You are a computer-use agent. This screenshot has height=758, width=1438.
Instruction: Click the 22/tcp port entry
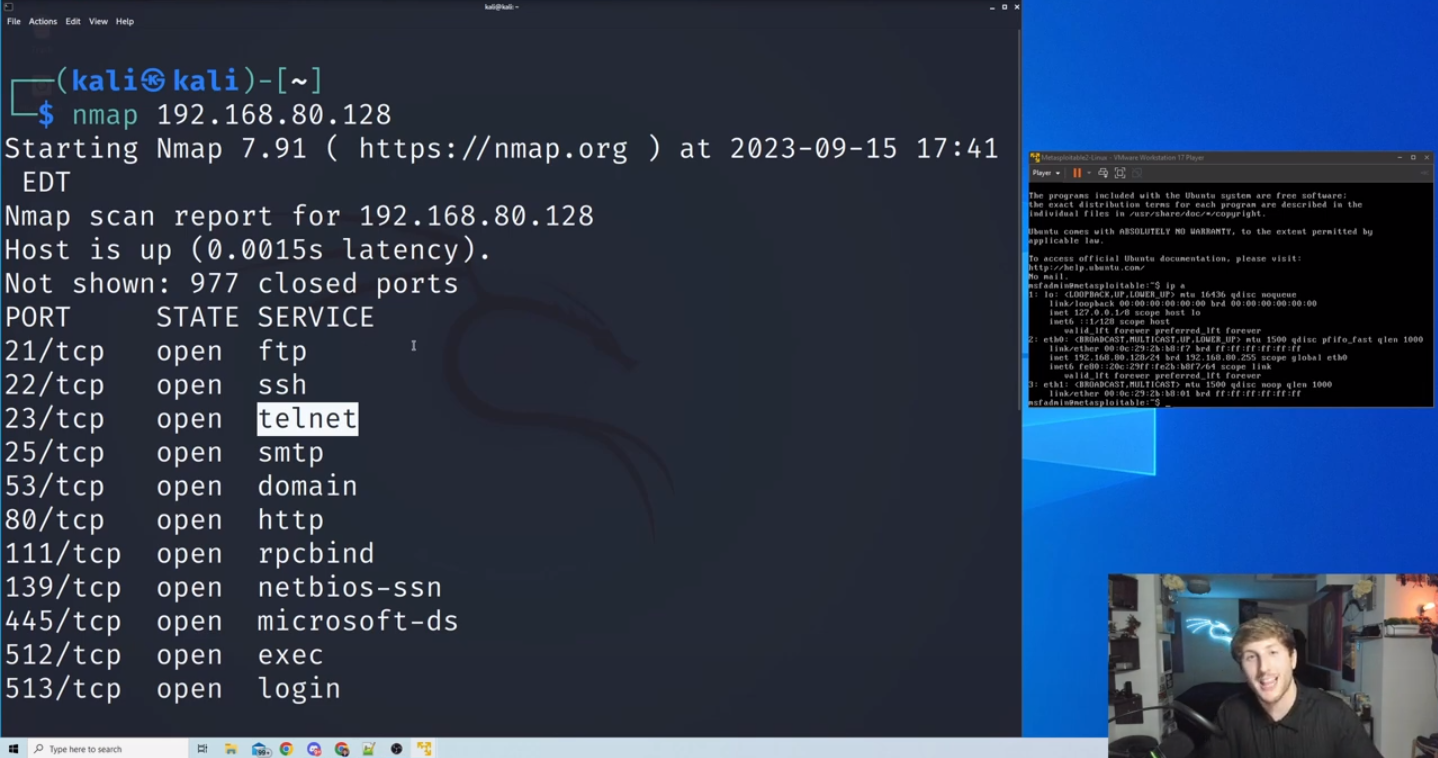[x=55, y=385]
